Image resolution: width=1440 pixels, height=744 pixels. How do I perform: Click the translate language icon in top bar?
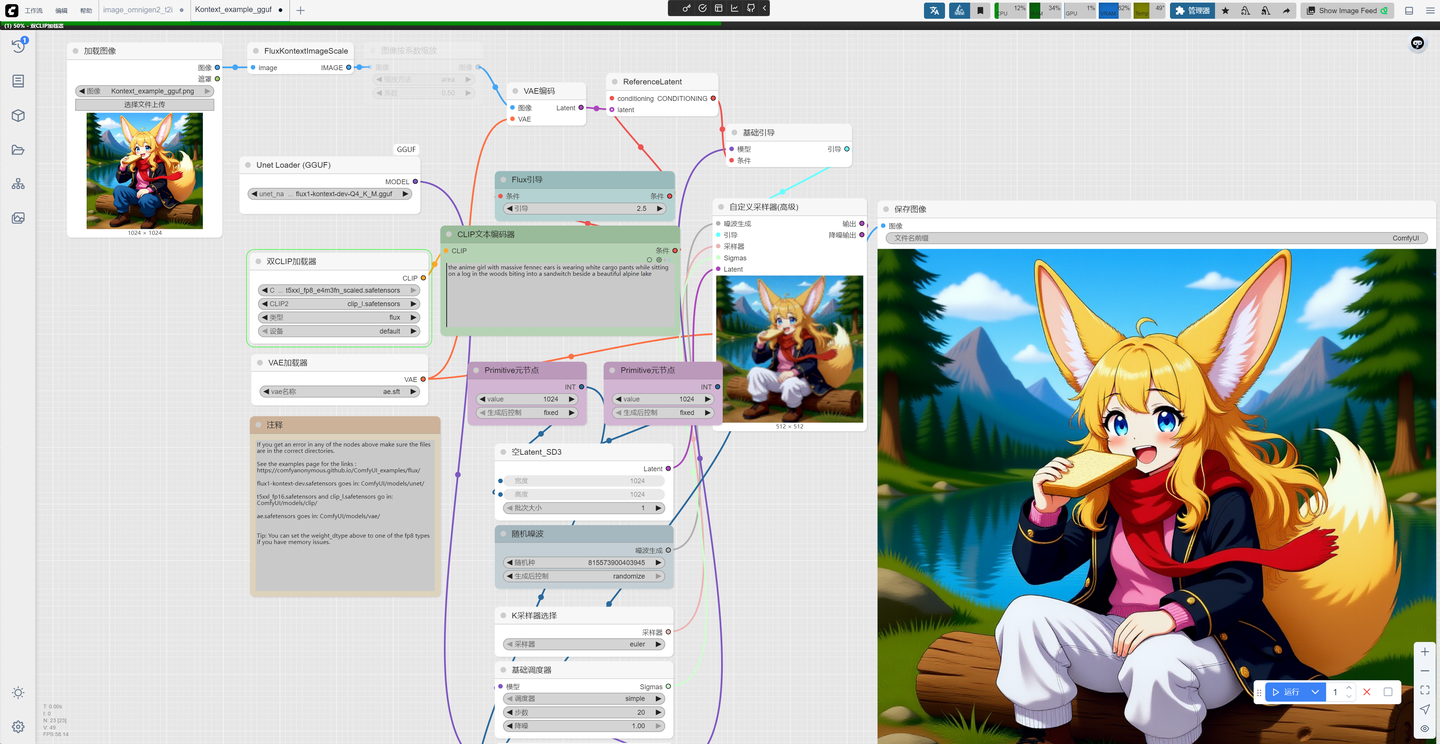(x=934, y=10)
